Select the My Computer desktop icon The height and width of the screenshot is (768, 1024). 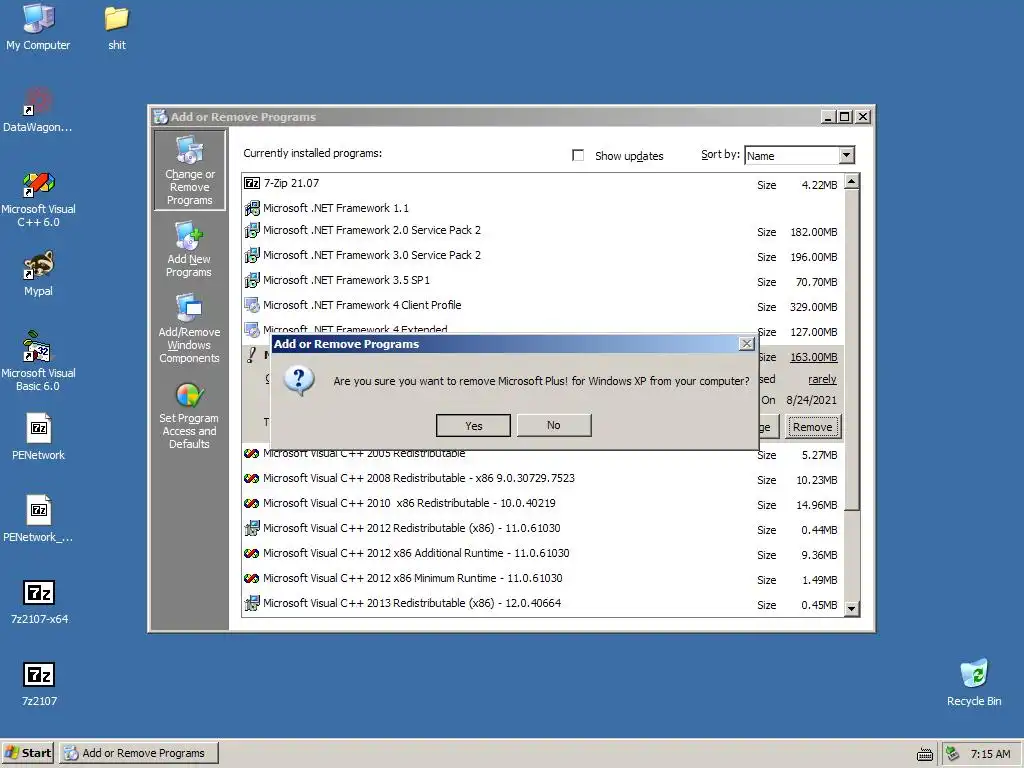pos(38,27)
